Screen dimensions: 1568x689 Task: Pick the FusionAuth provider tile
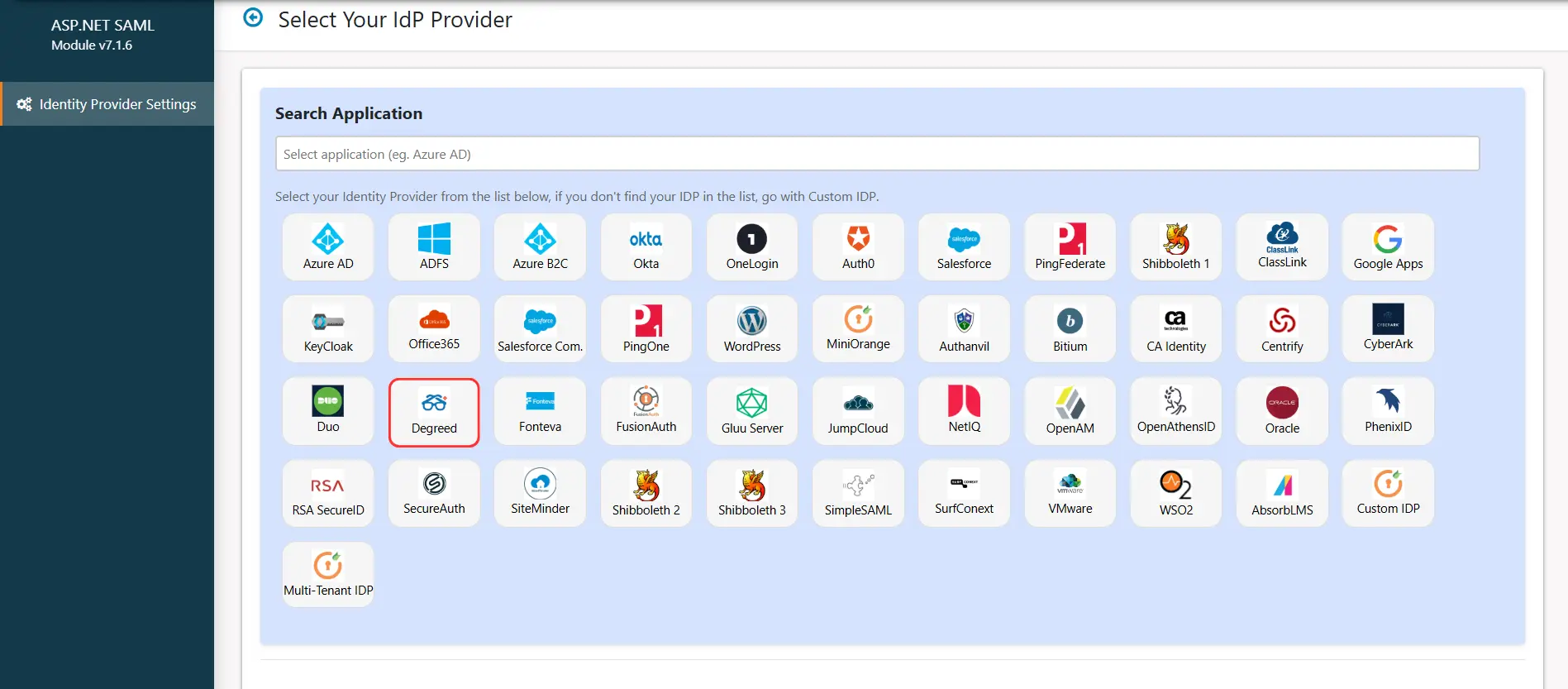click(x=646, y=411)
